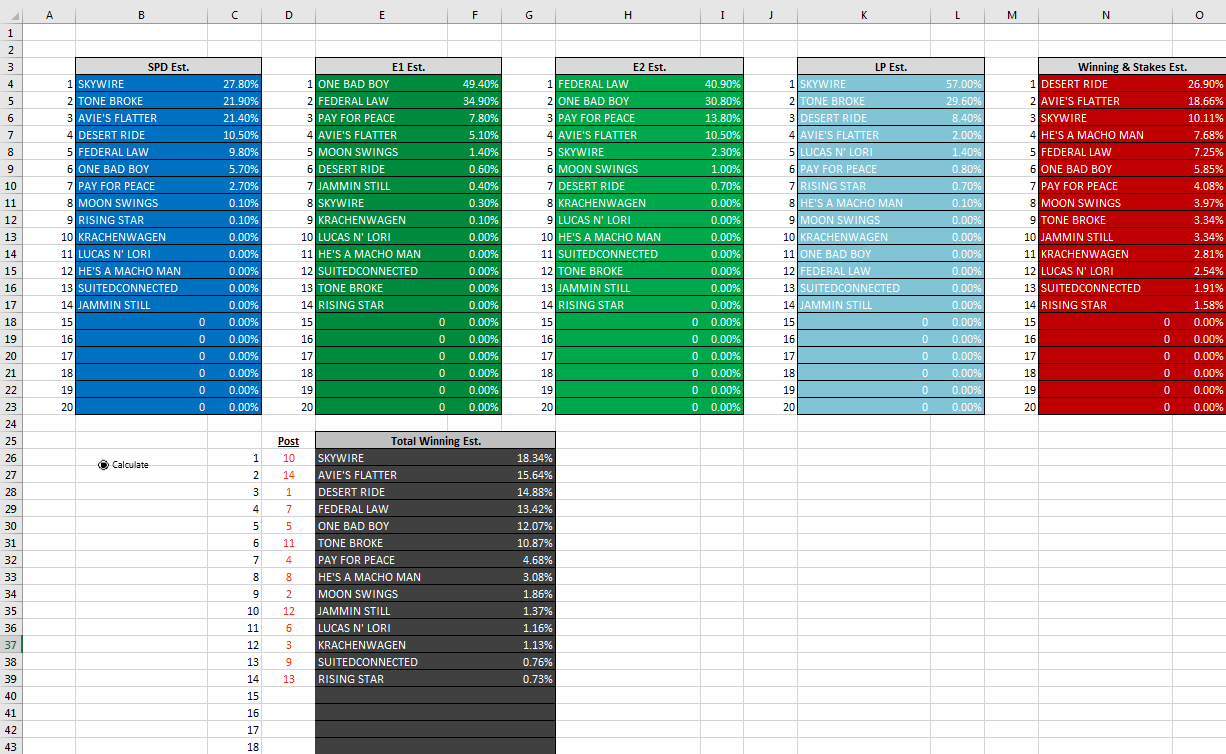Click the Total Winning Est. header cell
This screenshot has width=1226, height=754.
point(435,441)
